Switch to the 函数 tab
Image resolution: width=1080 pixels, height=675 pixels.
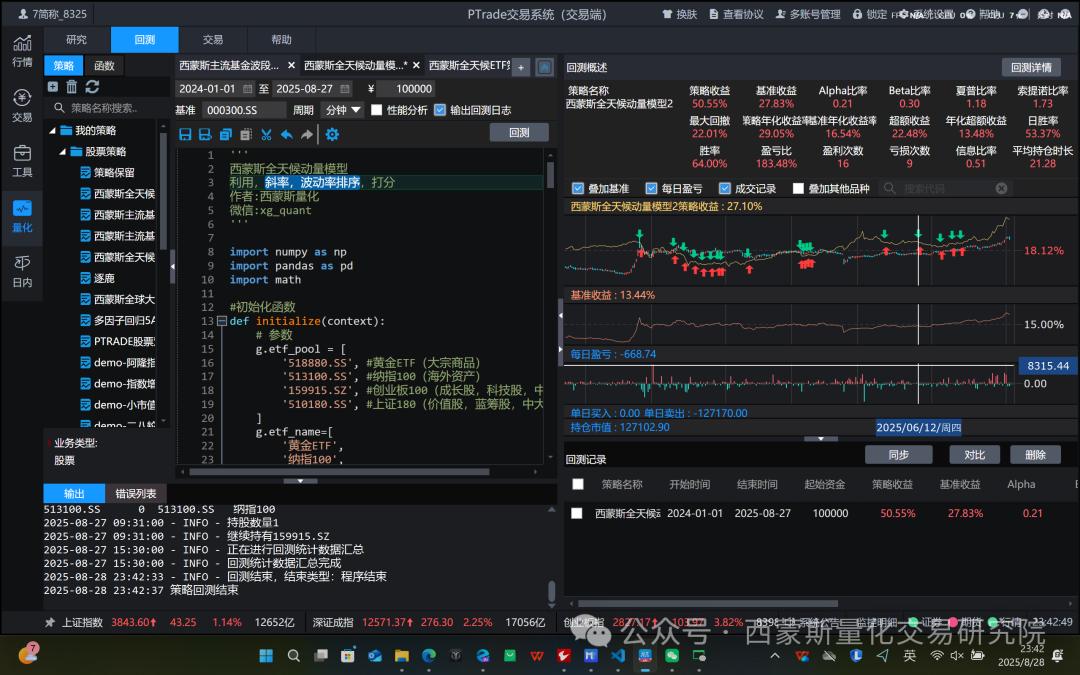(104, 65)
